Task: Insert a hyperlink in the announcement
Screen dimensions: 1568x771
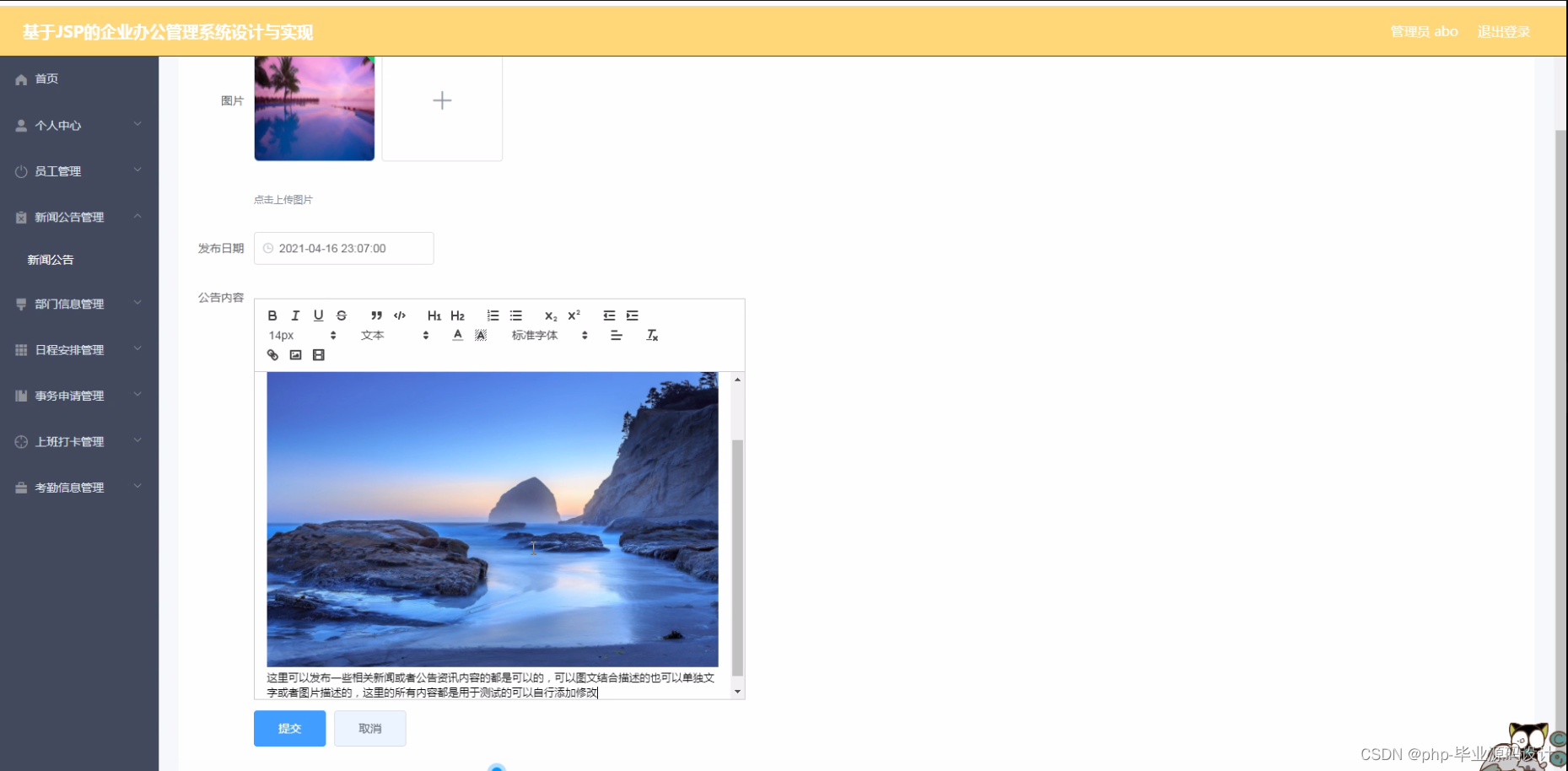Action: coord(272,355)
